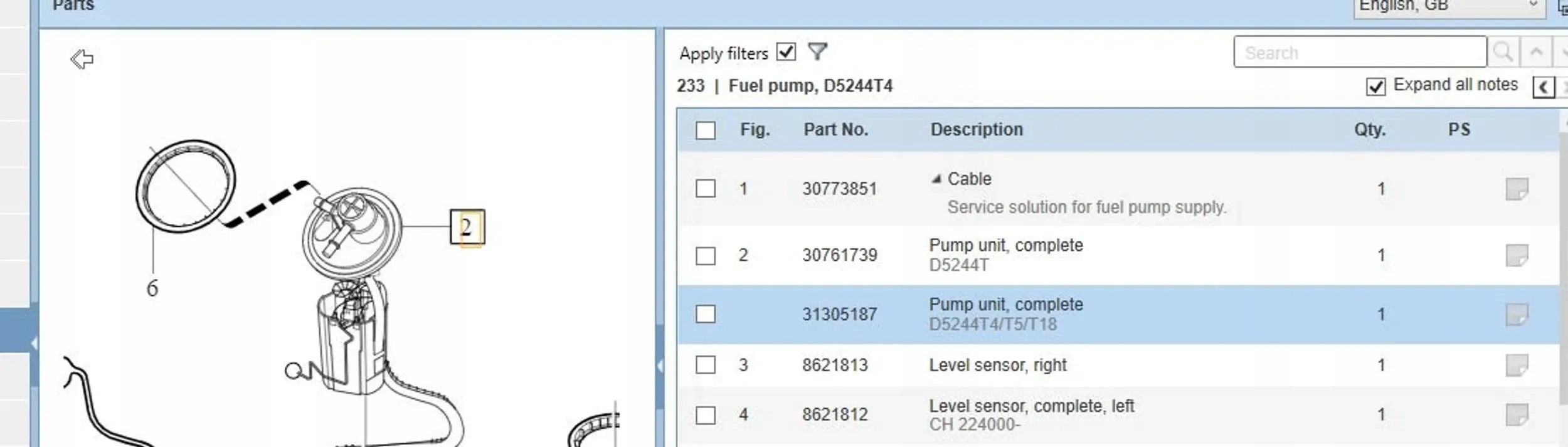Collapse panel with left chevron button

click(x=1544, y=87)
